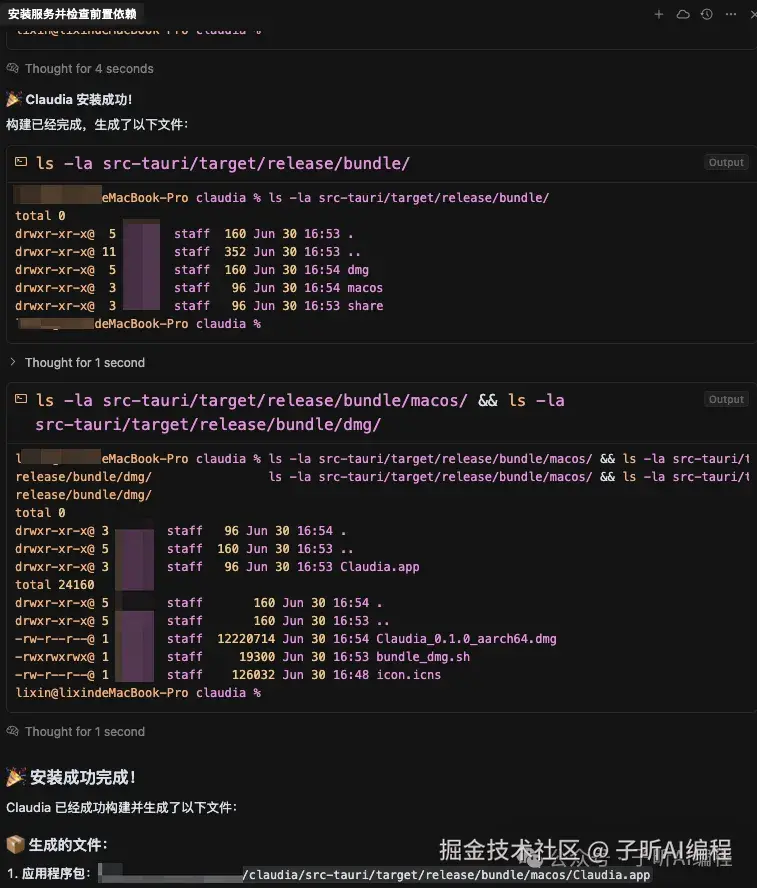Click the plus icon to start new chat
This screenshot has width=757, height=888.
[658, 14]
